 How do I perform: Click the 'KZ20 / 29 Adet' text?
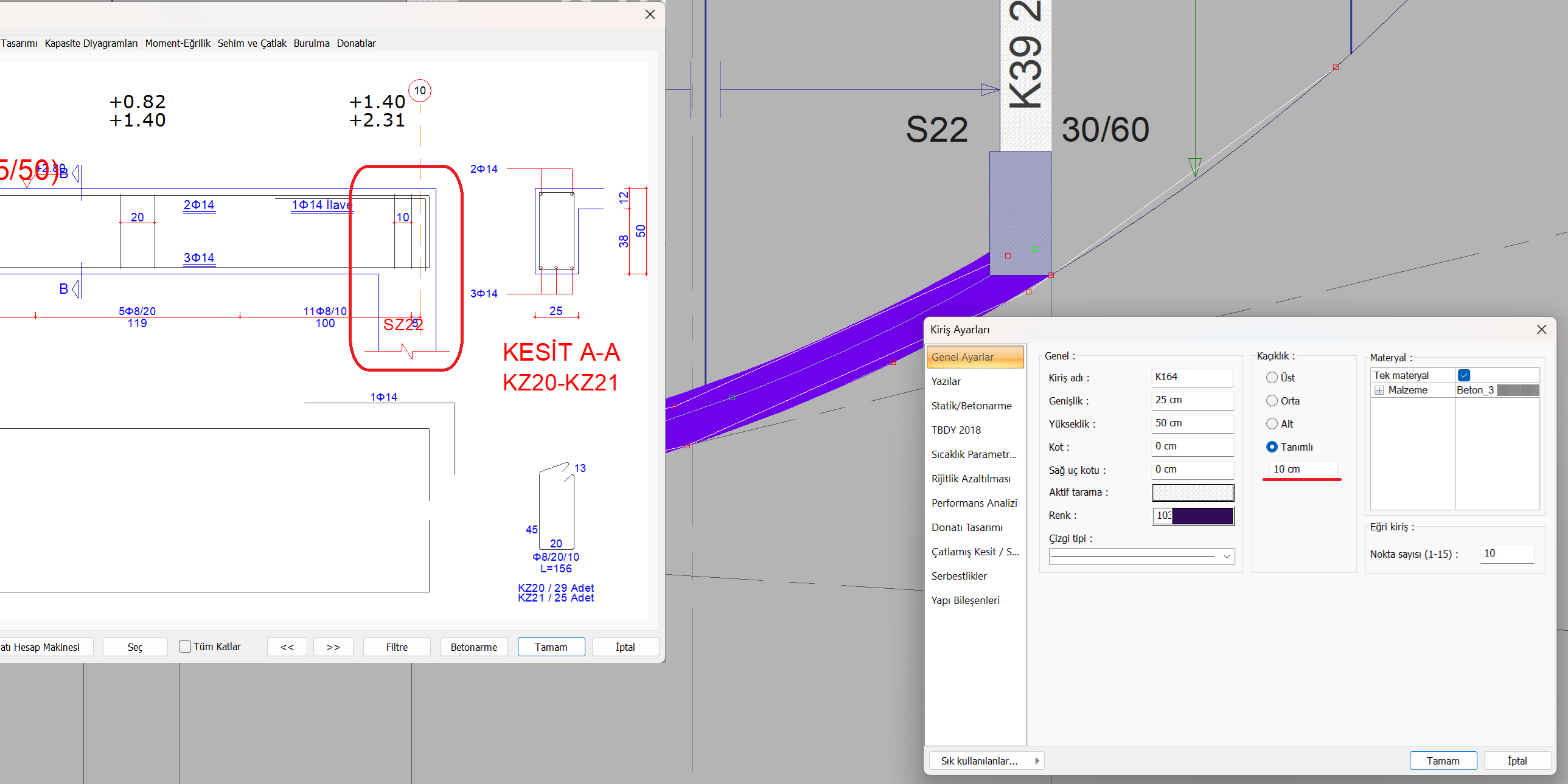click(556, 588)
